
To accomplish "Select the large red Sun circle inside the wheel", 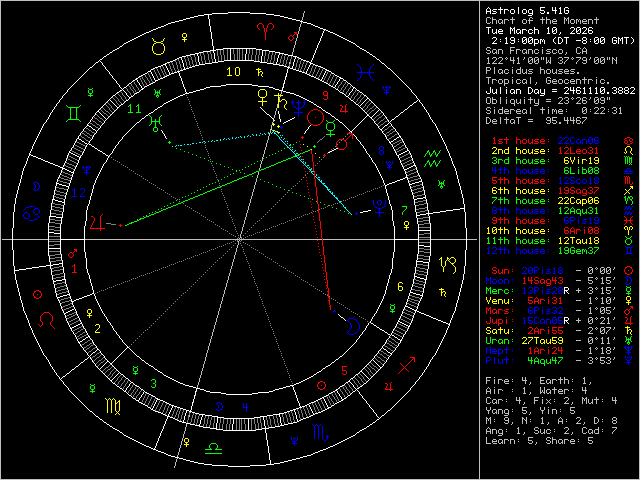I will [x=315, y=118].
